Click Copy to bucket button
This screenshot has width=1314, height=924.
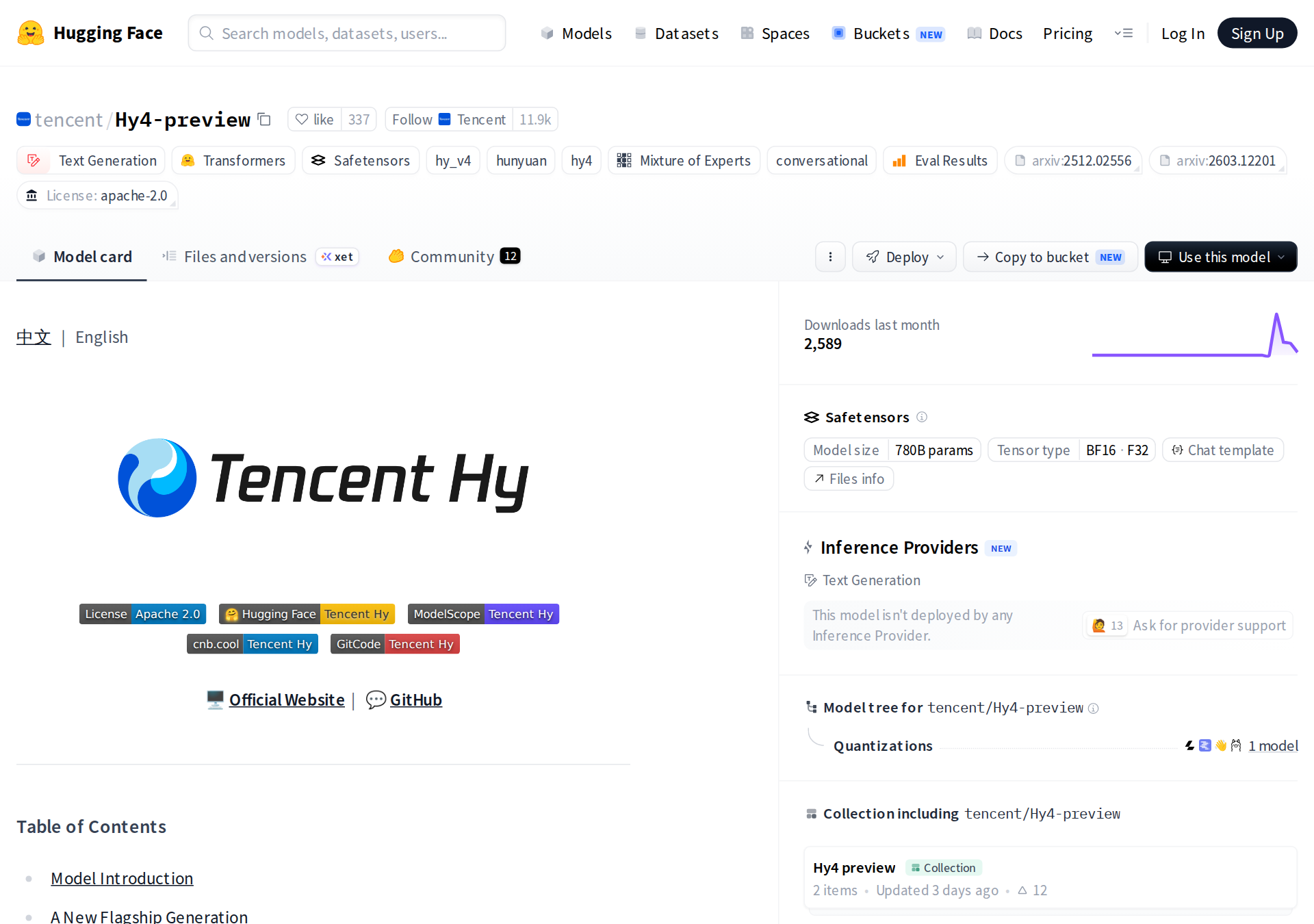(1051, 257)
